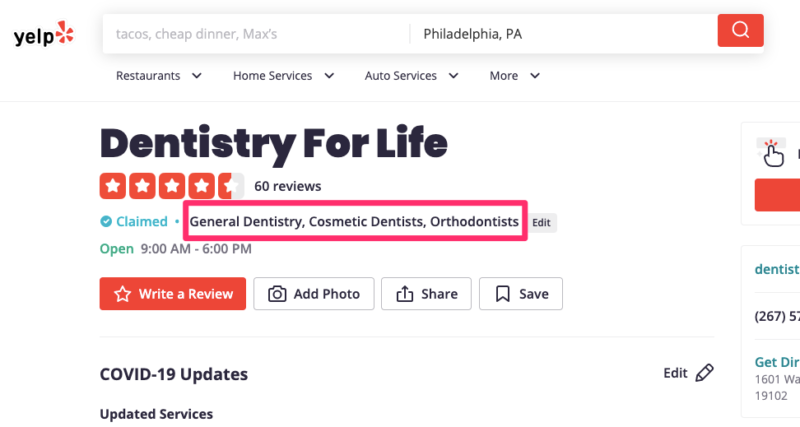Click the camera icon in Add Photo

277,294
